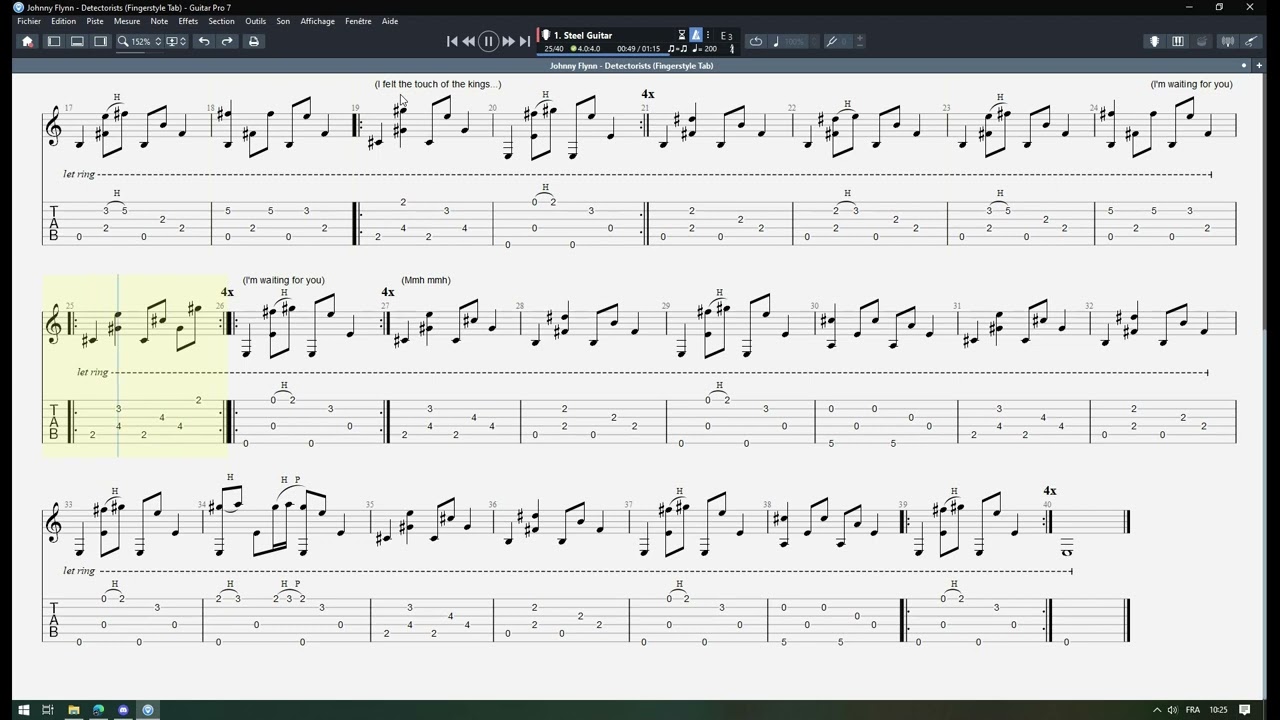Open the Fenêtre menu
Viewport: 1280px width, 720px height.
(358, 21)
